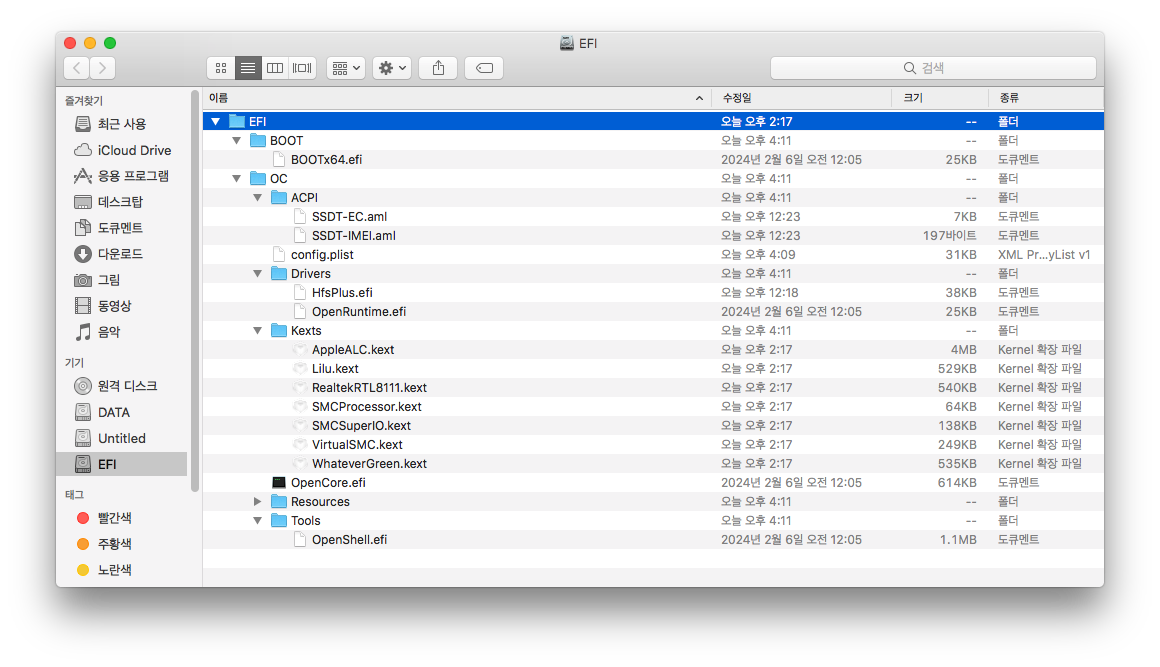Select the Resources folder icon
The width and height of the screenshot is (1160, 667).
click(x=279, y=501)
